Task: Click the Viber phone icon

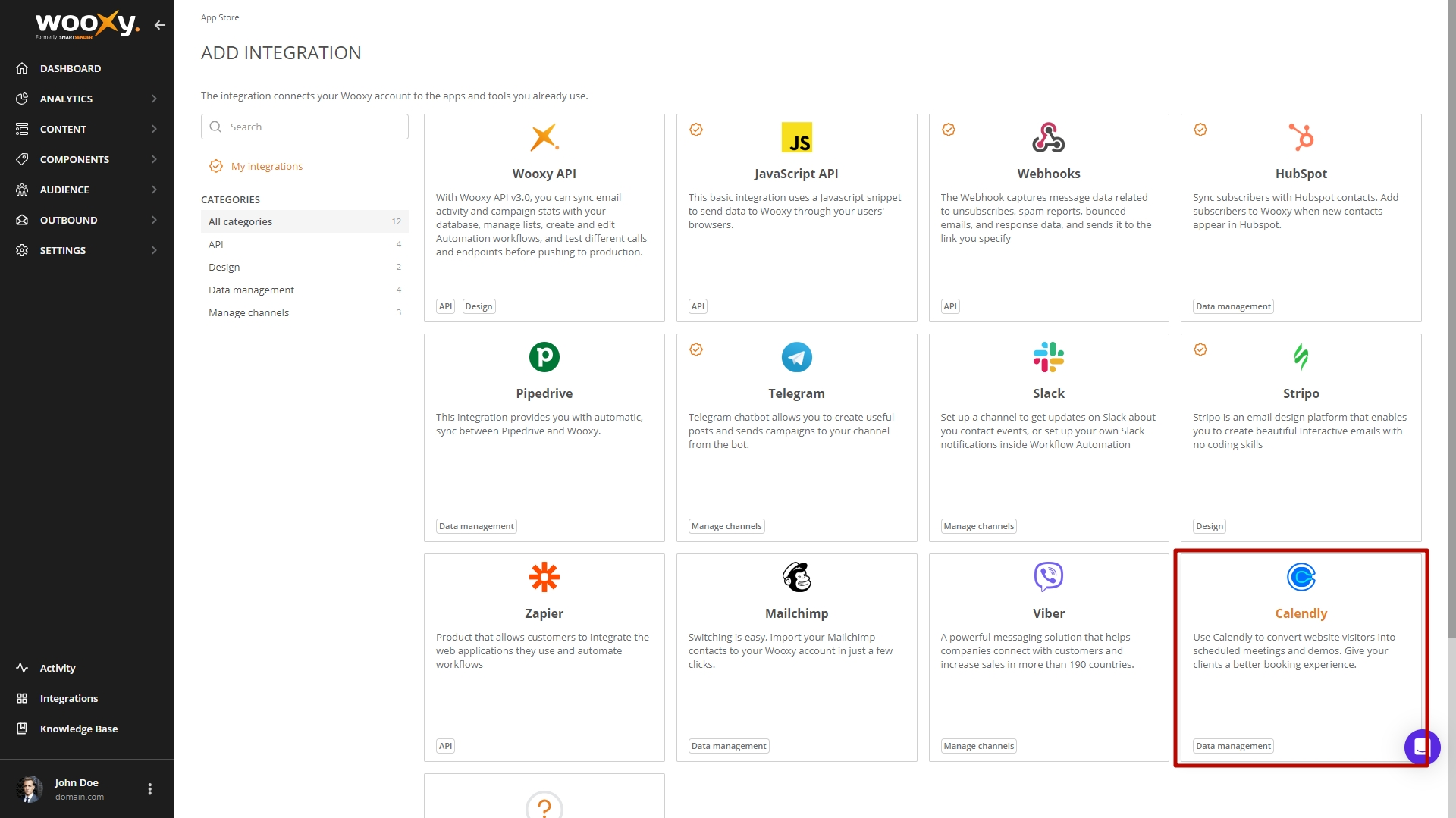Action: (x=1048, y=577)
